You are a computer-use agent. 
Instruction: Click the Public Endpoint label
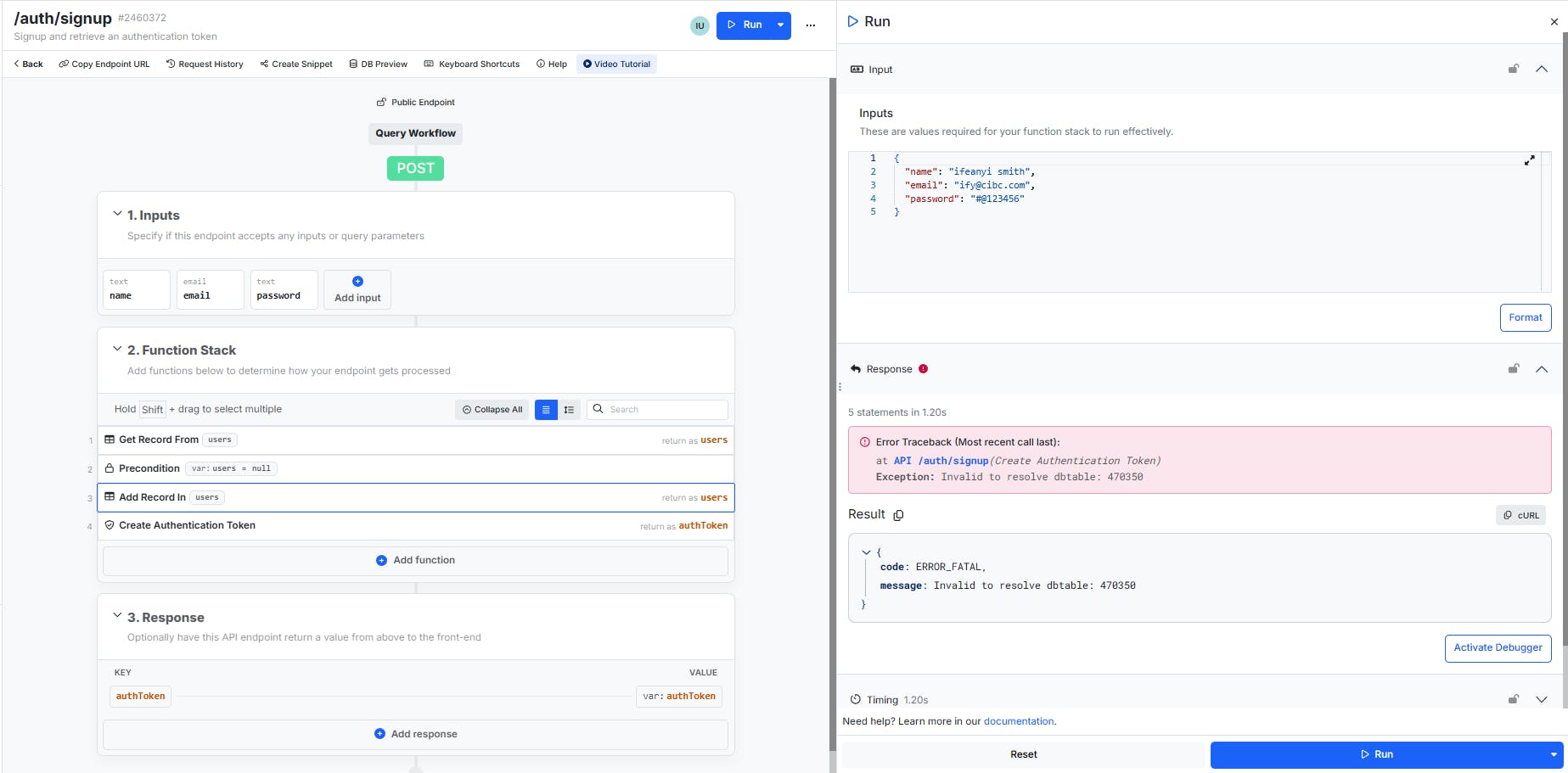click(416, 102)
